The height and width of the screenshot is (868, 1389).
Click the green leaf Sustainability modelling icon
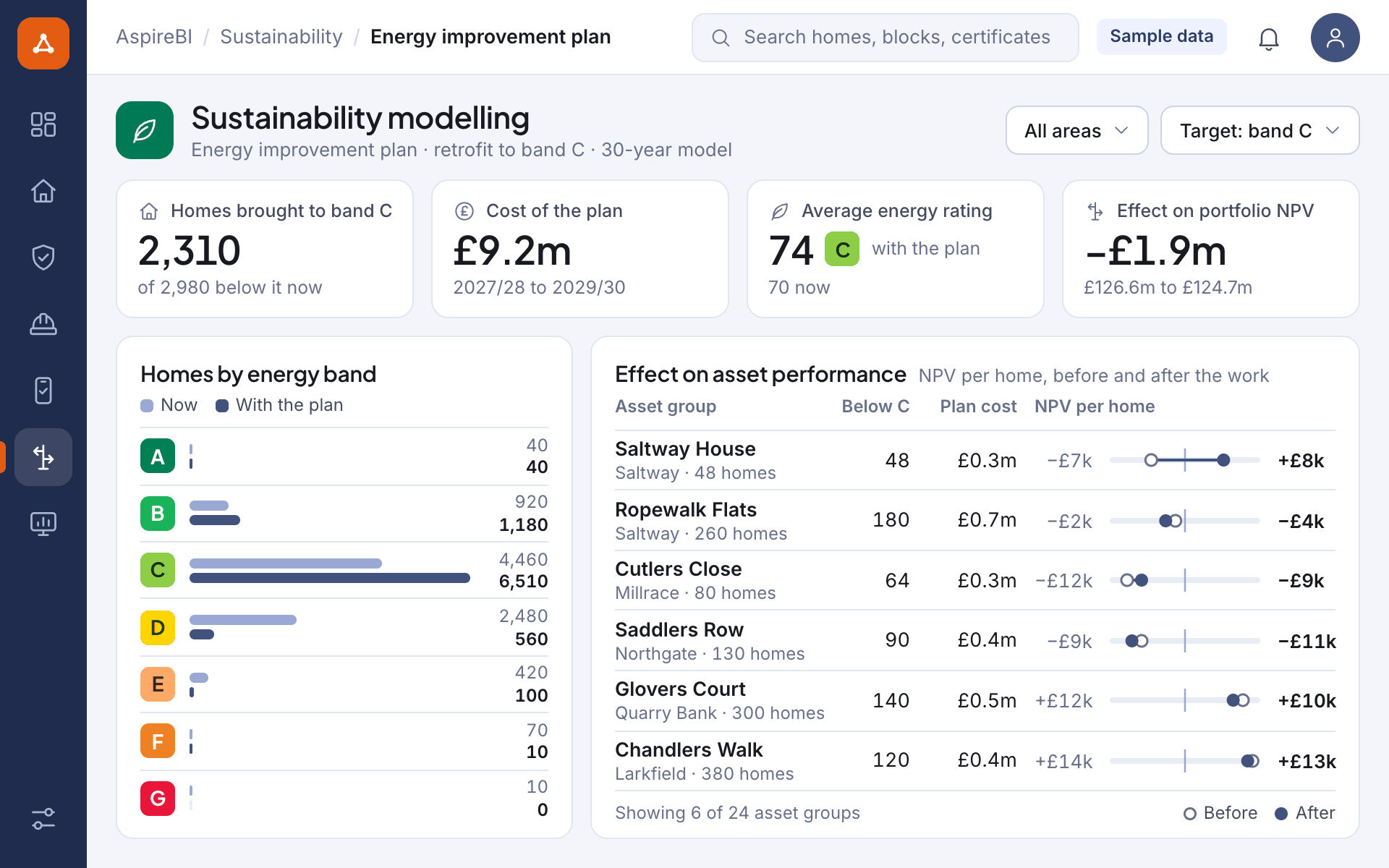click(x=145, y=130)
